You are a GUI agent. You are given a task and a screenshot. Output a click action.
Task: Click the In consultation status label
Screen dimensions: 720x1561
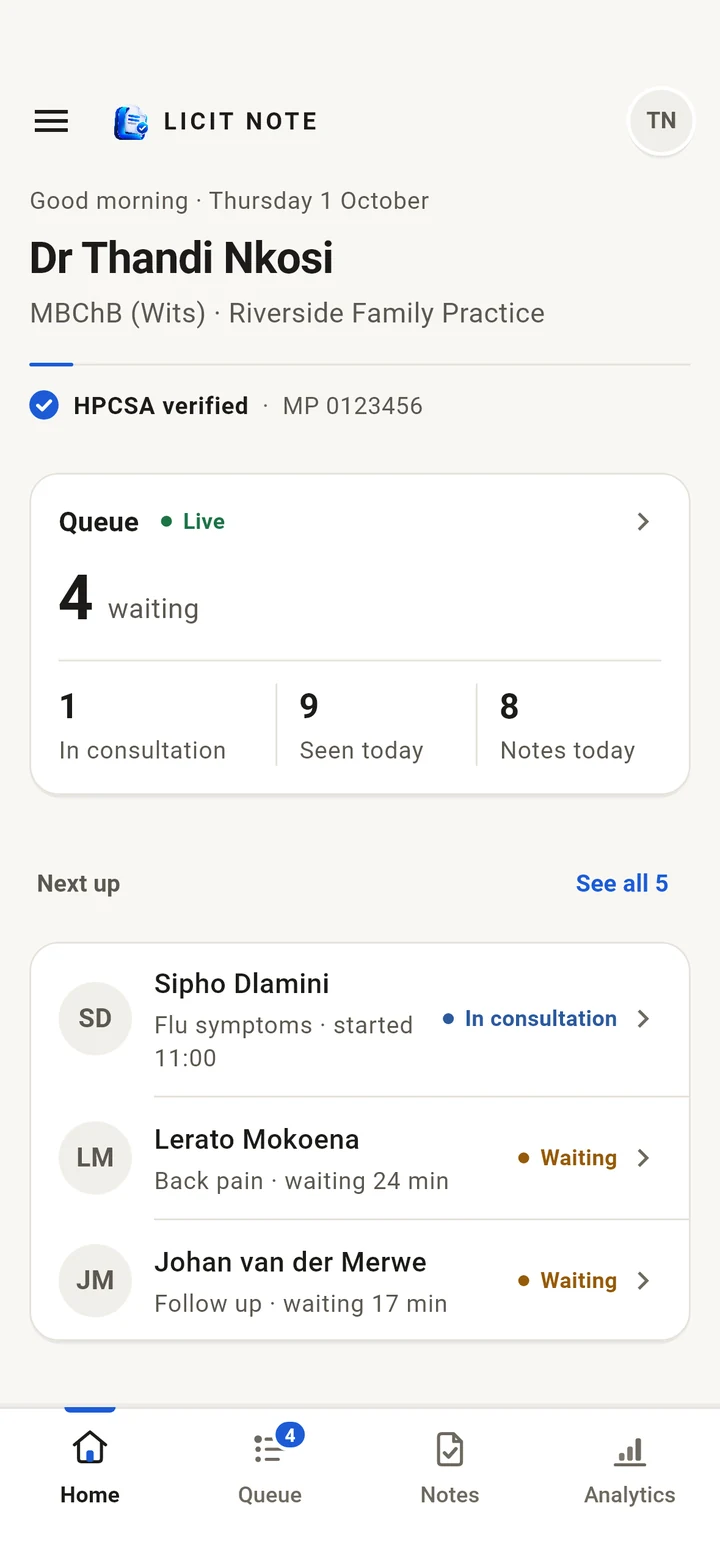coord(541,1018)
